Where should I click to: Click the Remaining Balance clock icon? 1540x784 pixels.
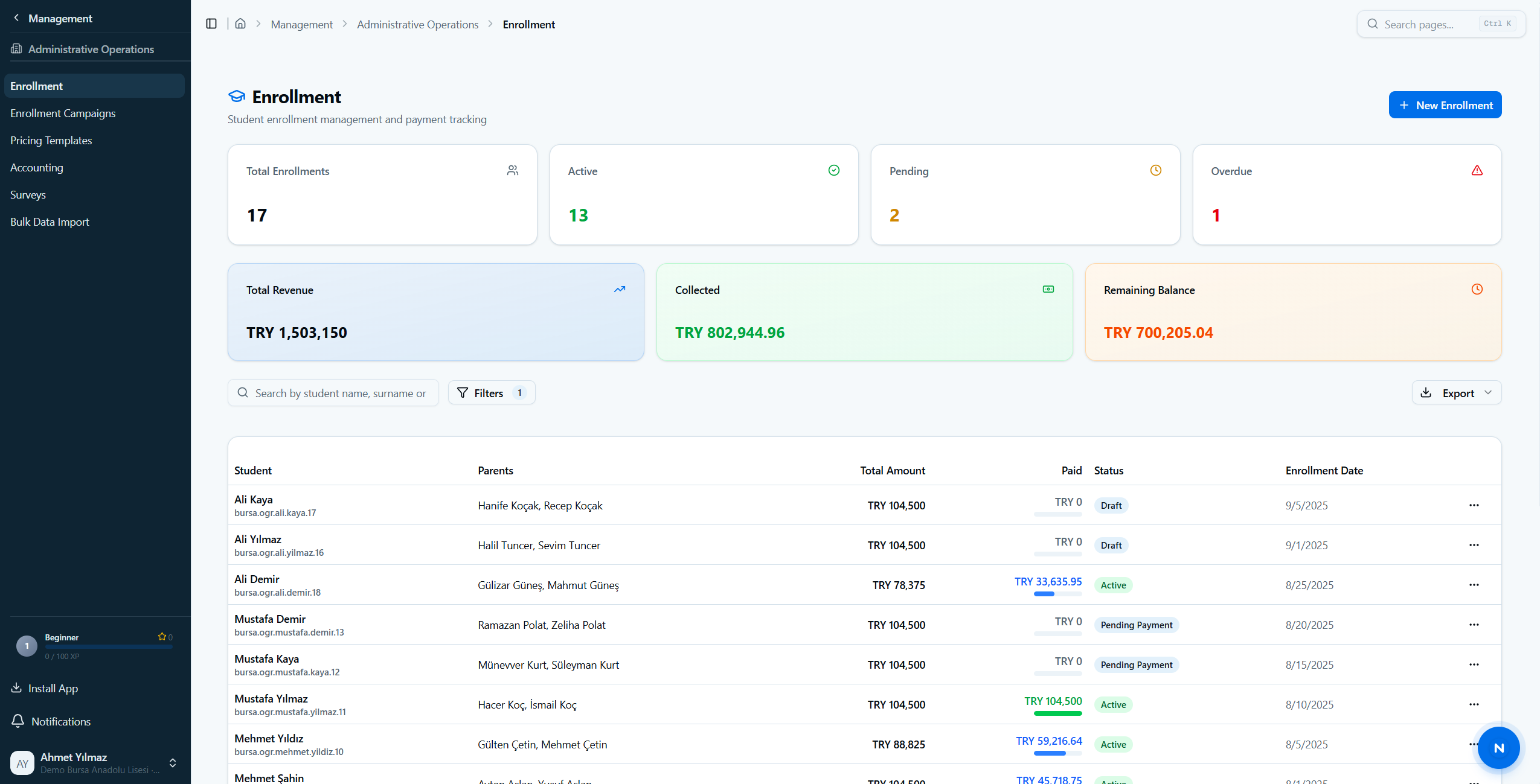coord(1477,290)
